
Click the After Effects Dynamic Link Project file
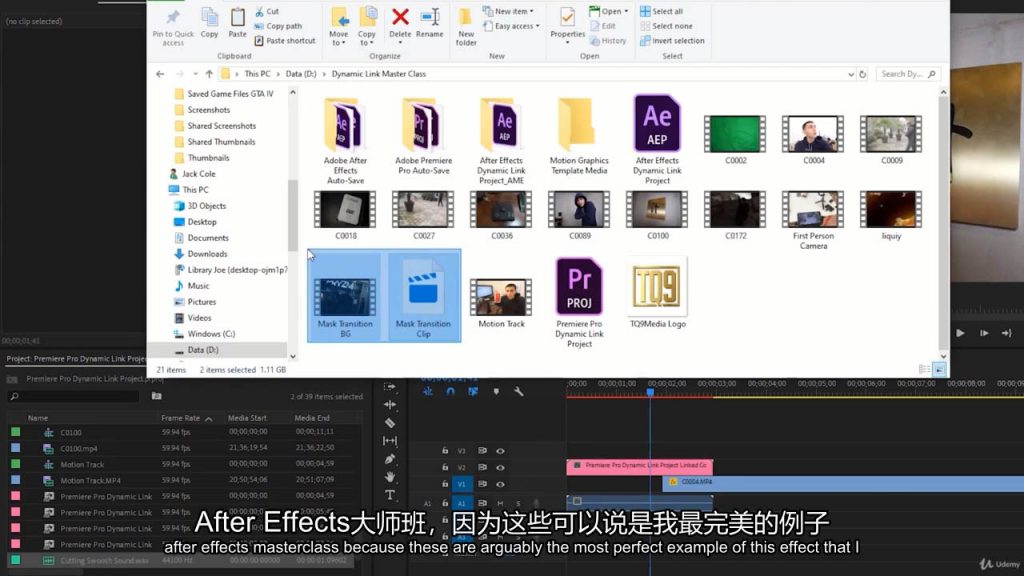click(x=657, y=139)
